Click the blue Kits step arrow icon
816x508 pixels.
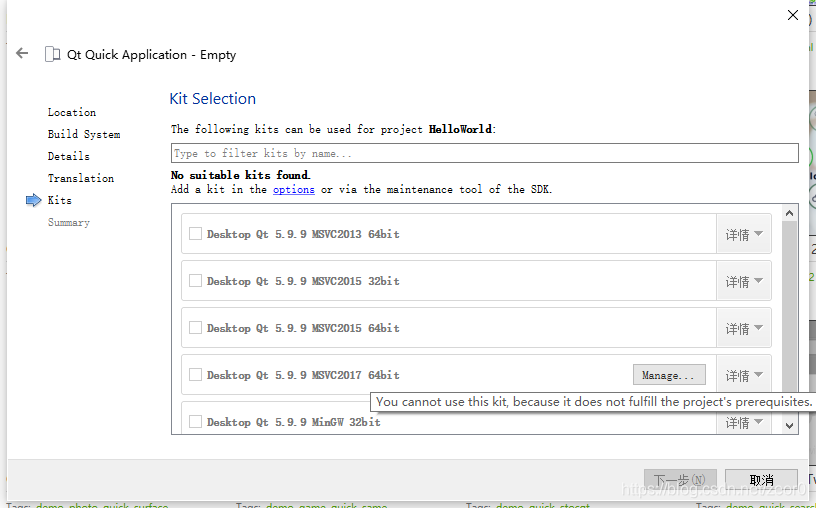coord(33,200)
